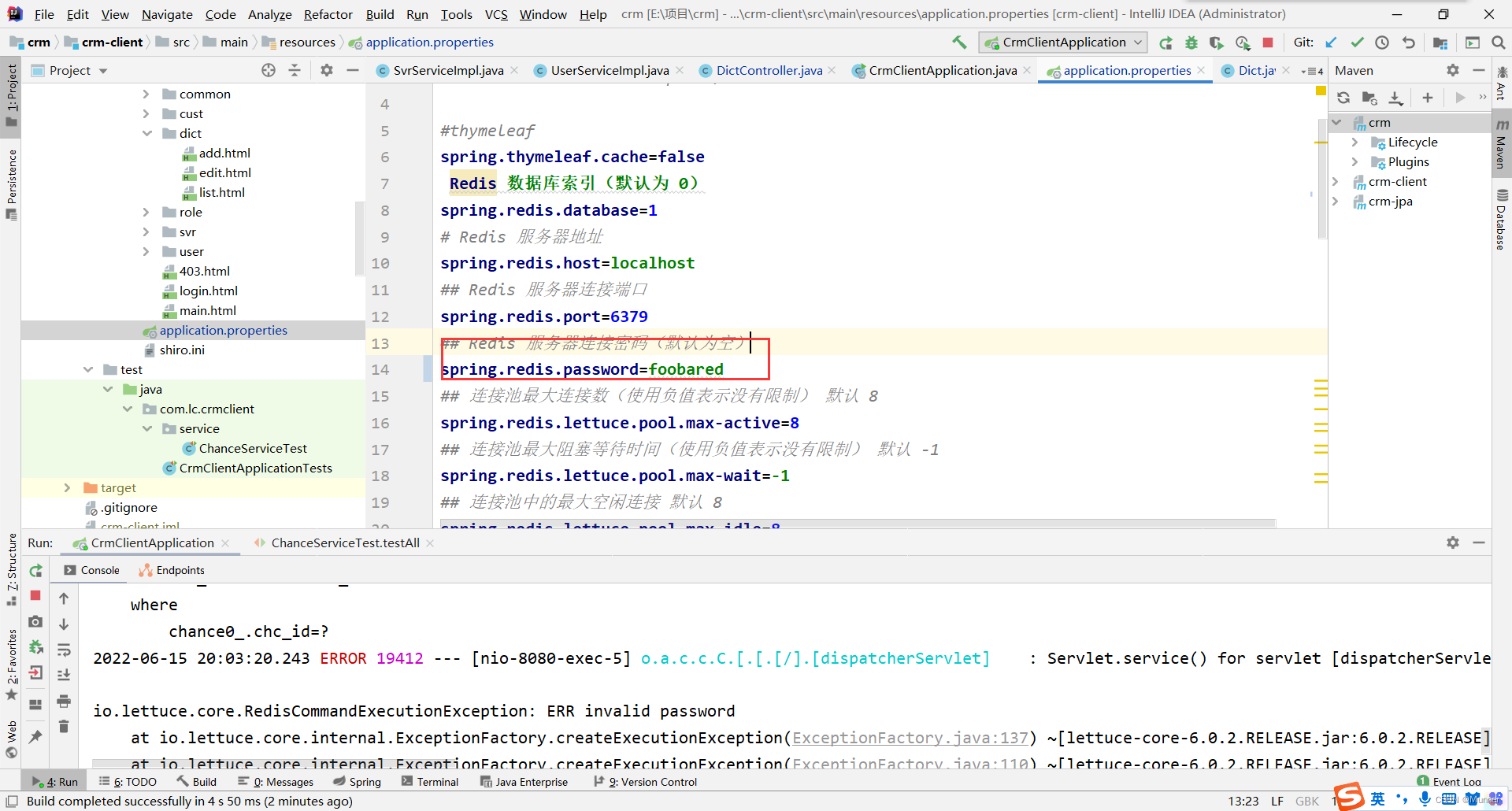The height and width of the screenshot is (811, 1512).
Task: Expand the common folder
Action: (146, 94)
